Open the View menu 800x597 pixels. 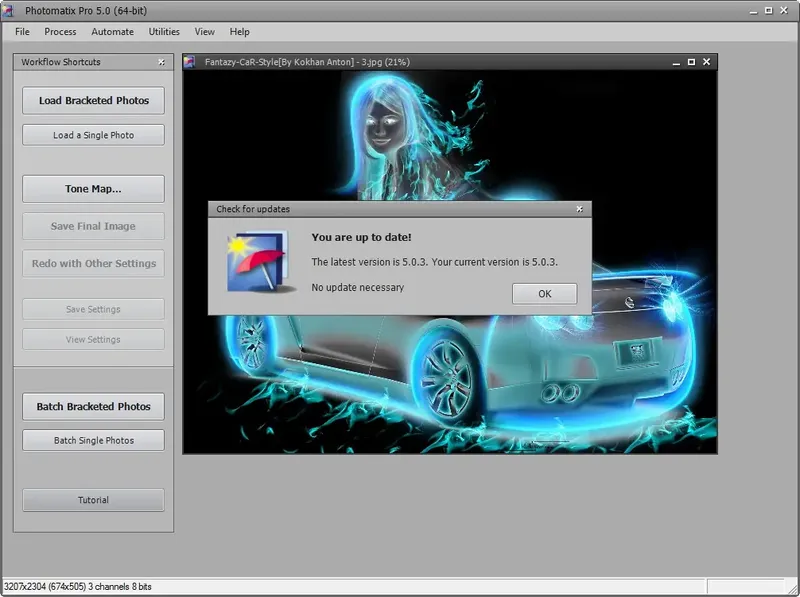(204, 32)
